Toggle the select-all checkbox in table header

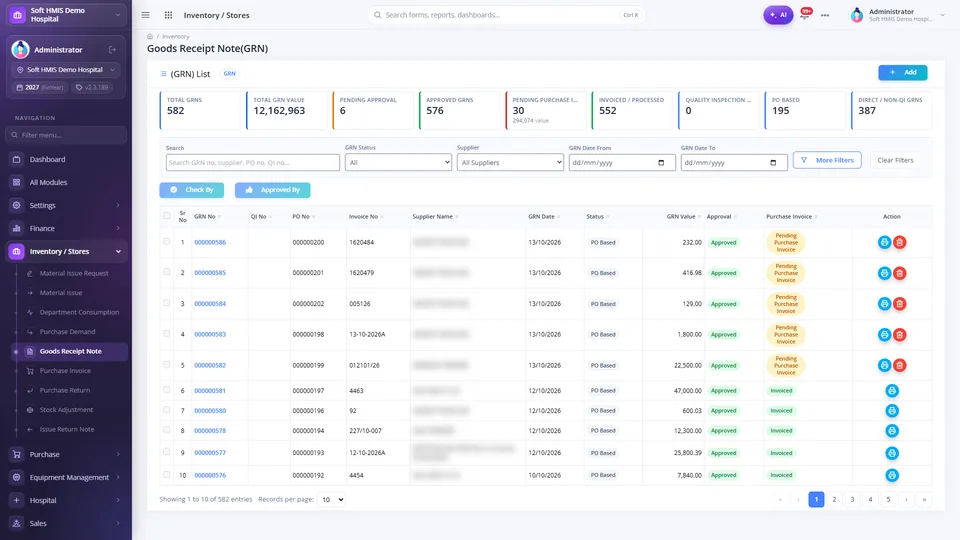coord(167,216)
